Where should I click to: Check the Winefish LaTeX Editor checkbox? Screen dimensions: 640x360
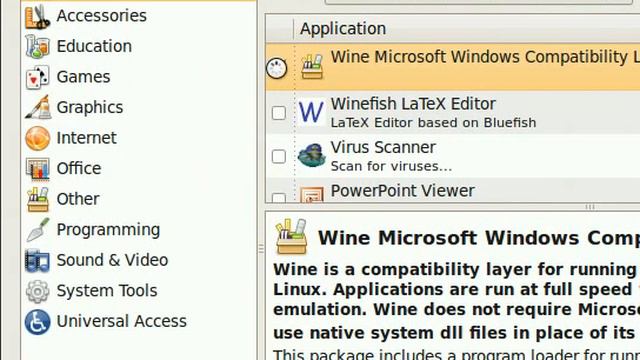pos(279,113)
